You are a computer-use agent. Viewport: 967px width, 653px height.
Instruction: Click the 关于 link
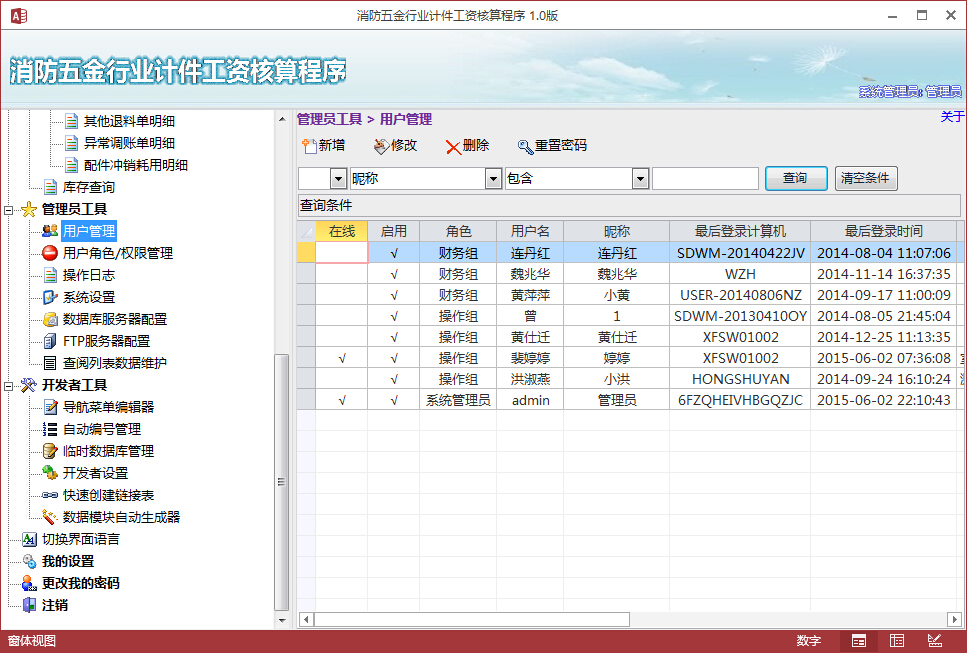(x=953, y=117)
